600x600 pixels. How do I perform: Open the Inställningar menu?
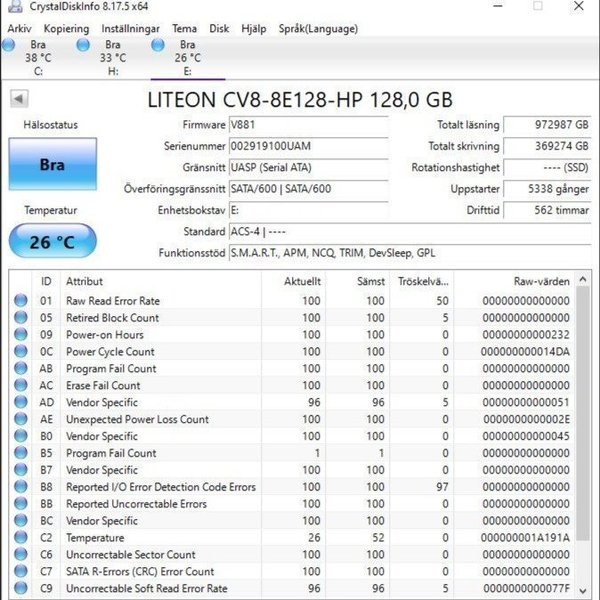point(130,29)
